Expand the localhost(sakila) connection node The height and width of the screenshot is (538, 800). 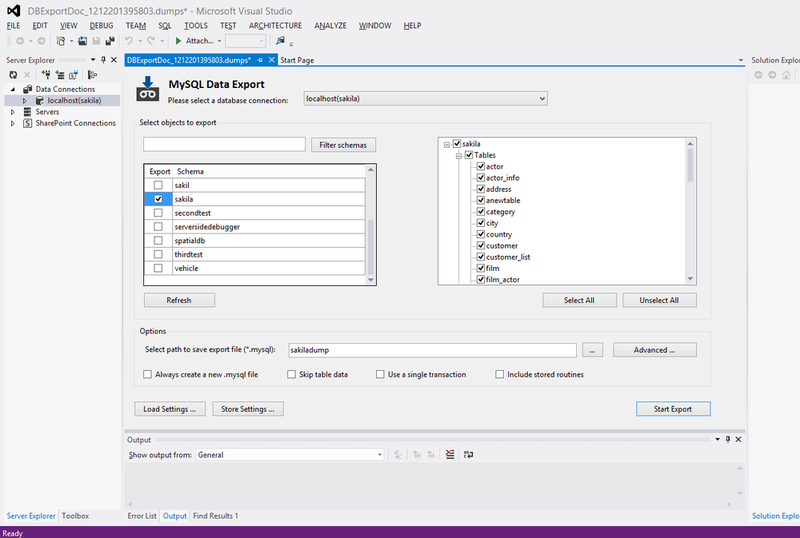24,101
